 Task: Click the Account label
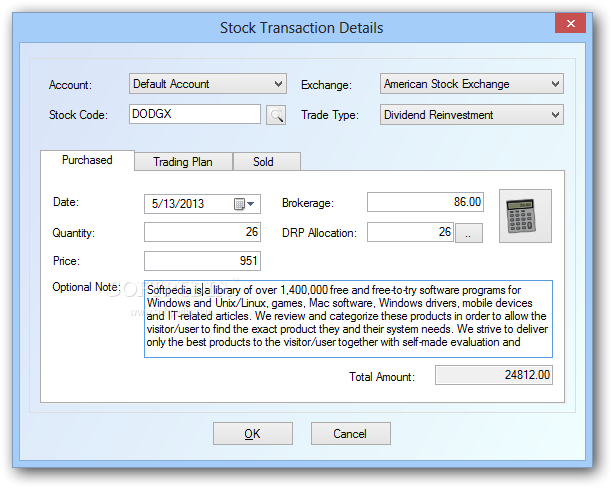70,85
